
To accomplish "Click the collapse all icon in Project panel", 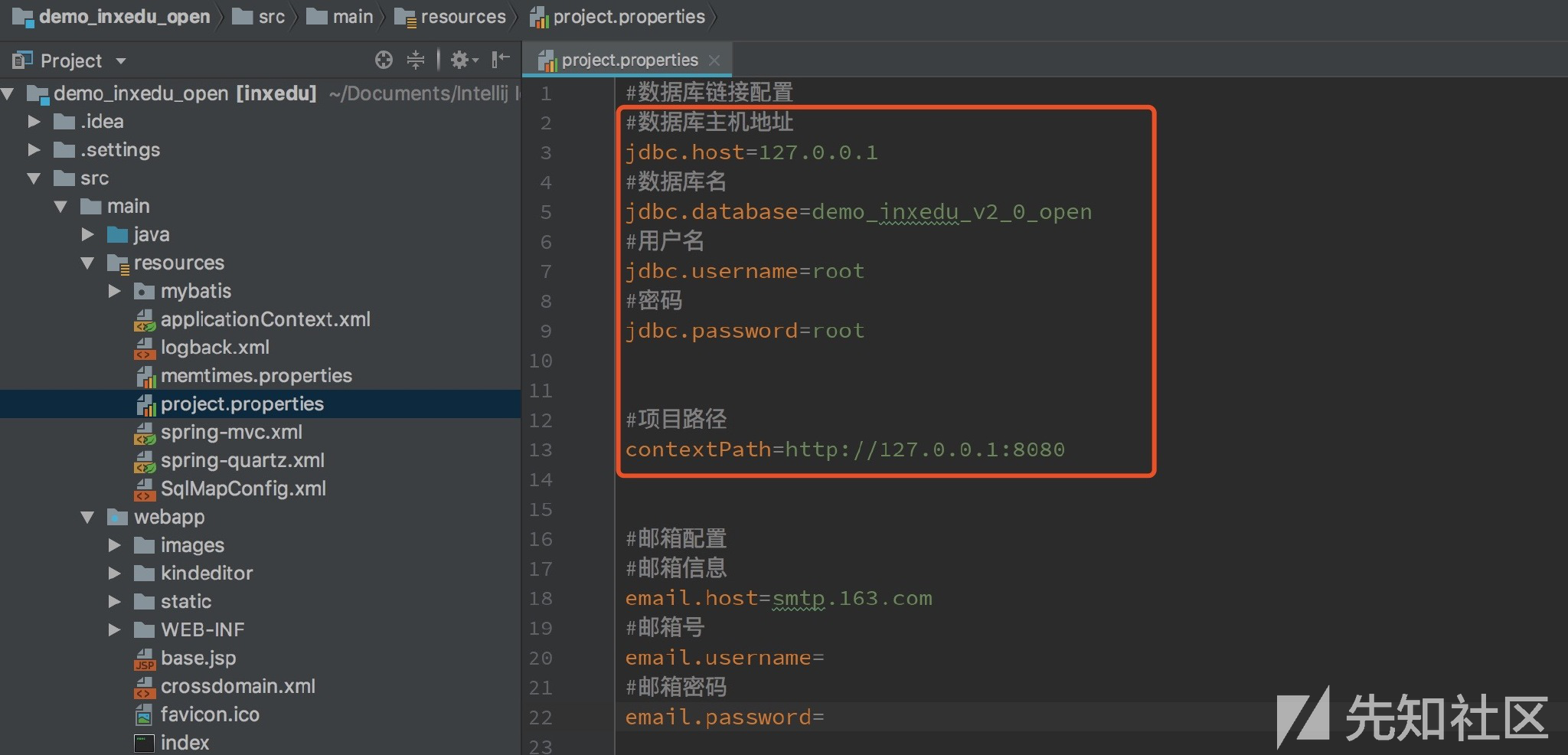I will tap(416, 60).
